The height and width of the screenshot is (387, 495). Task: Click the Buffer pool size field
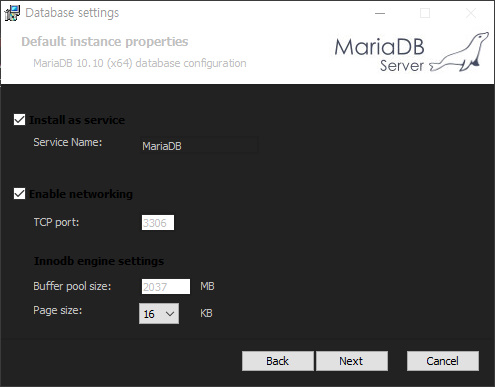(166, 287)
